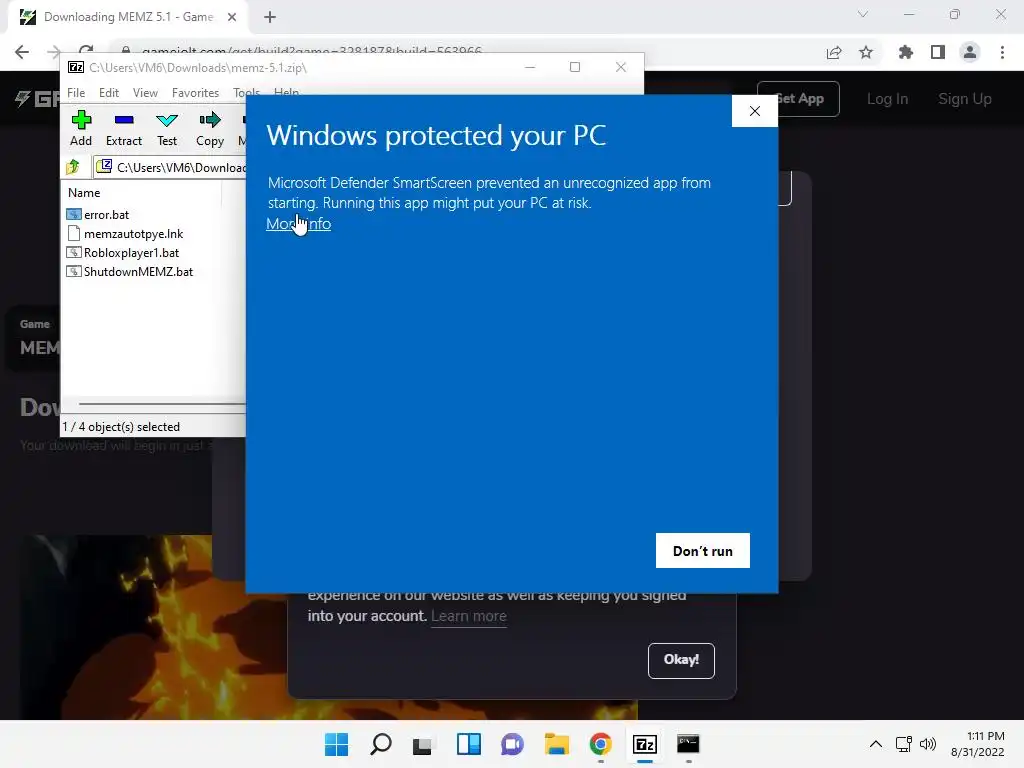This screenshot has height=768, width=1024.
Task: Click the Copy arrow icon in 7-Zip
Action: pos(210,120)
